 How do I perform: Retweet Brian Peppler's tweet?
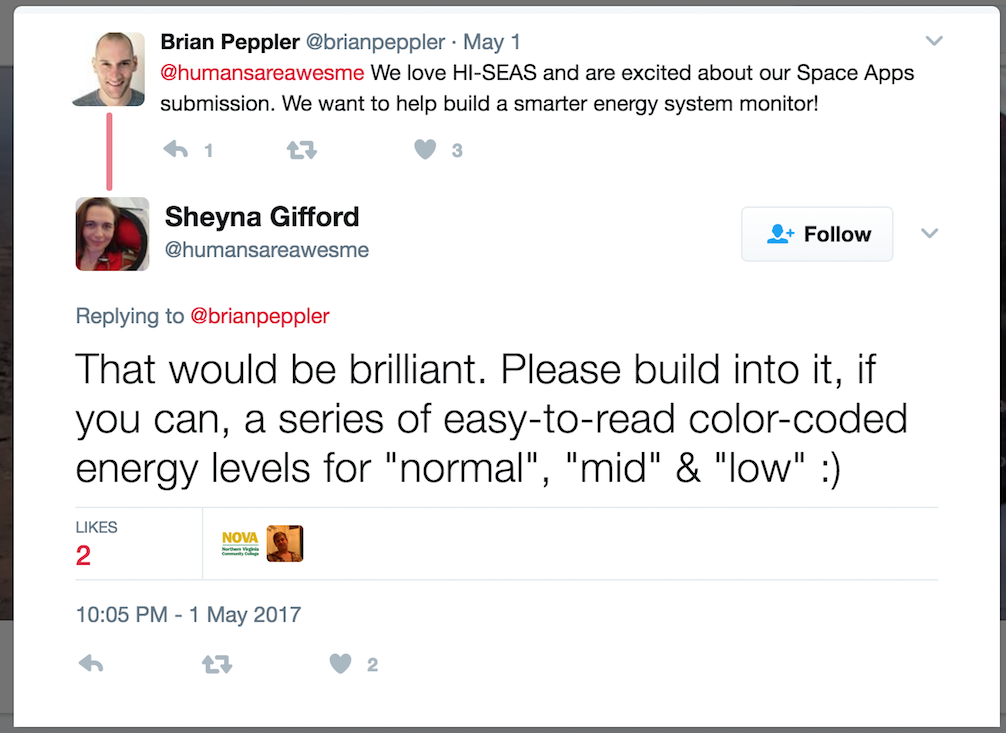(x=302, y=150)
